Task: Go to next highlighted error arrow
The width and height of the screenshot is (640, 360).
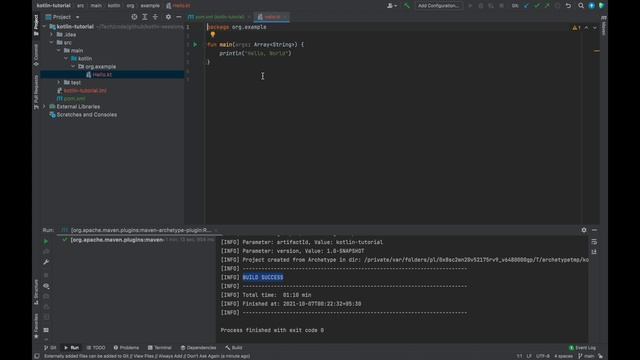Action: (x=595, y=27)
